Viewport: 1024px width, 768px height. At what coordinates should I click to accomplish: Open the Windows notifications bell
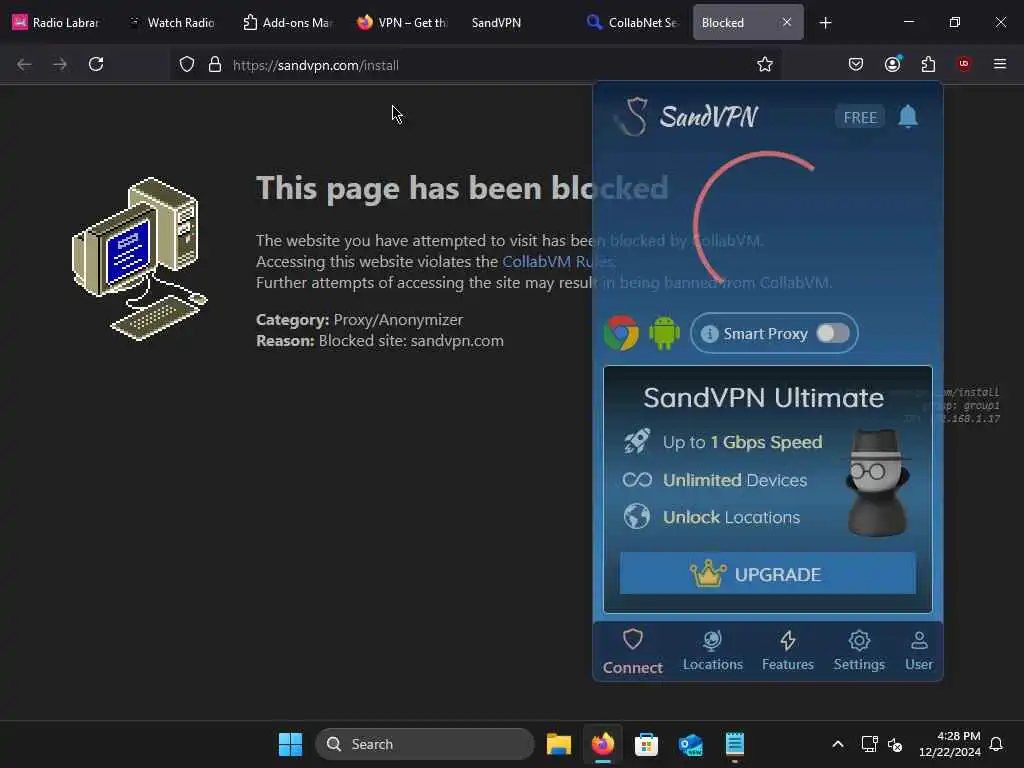pyautogui.click(x=996, y=744)
